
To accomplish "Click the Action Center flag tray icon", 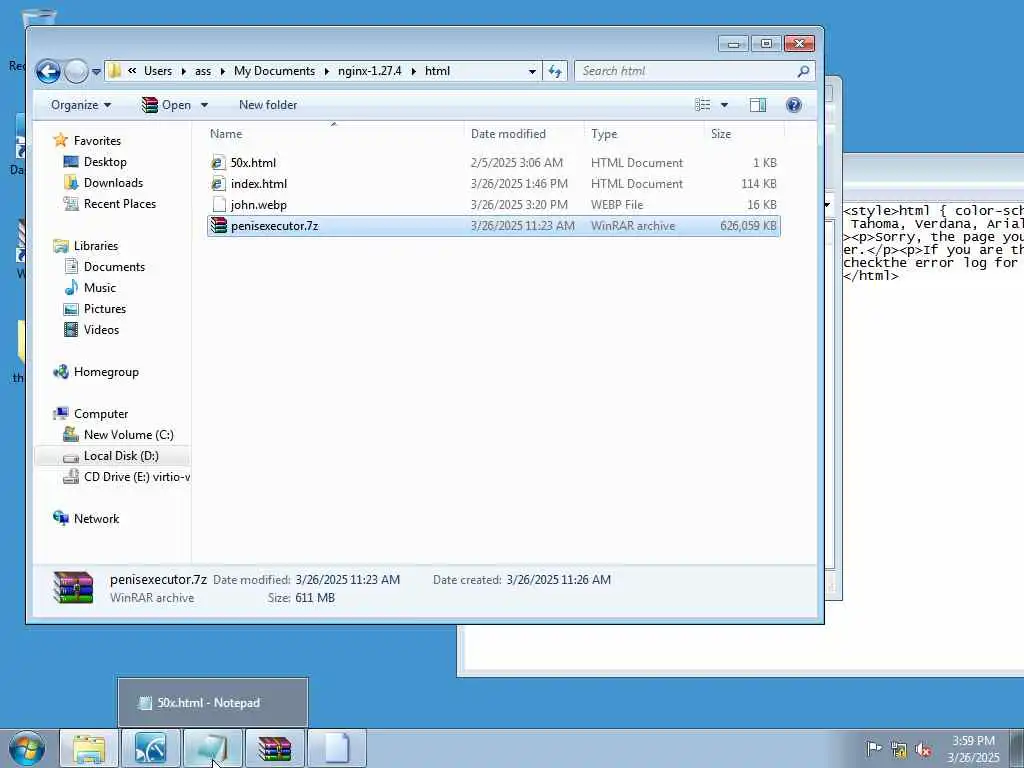I will (873, 749).
